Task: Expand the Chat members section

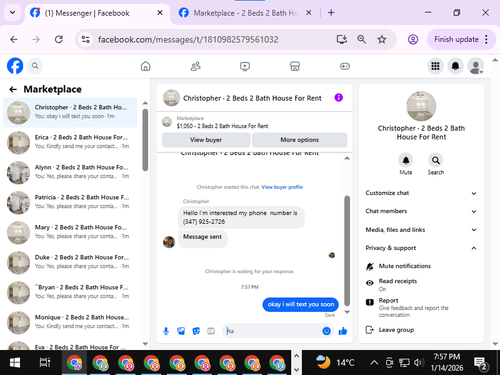Action: (421, 211)
